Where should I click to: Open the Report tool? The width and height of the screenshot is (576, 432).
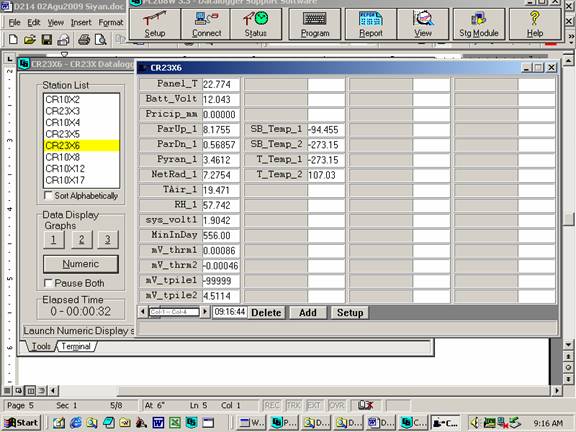tap(371, 24)
